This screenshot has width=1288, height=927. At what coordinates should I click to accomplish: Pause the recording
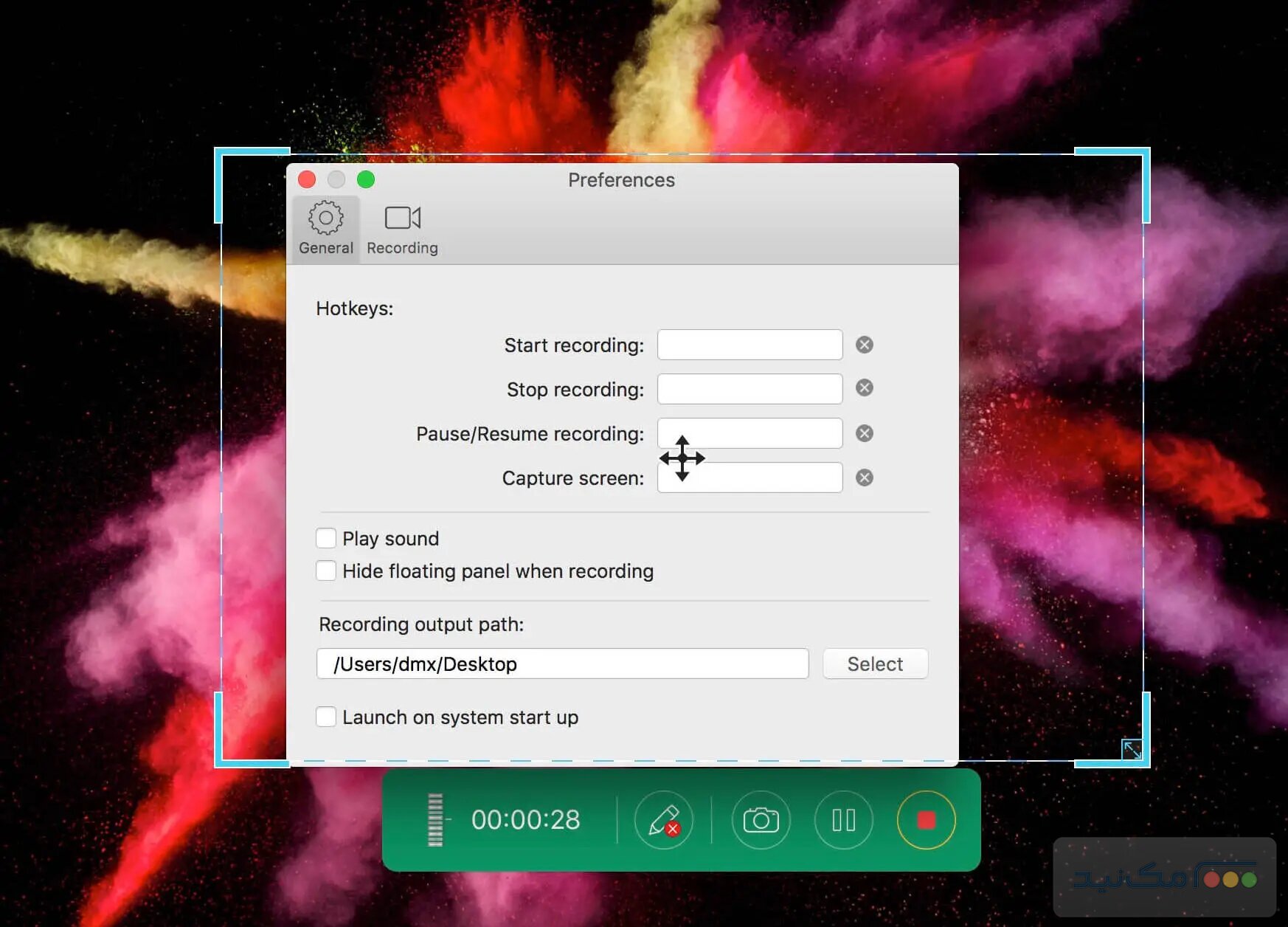click(x=843, y=819)
